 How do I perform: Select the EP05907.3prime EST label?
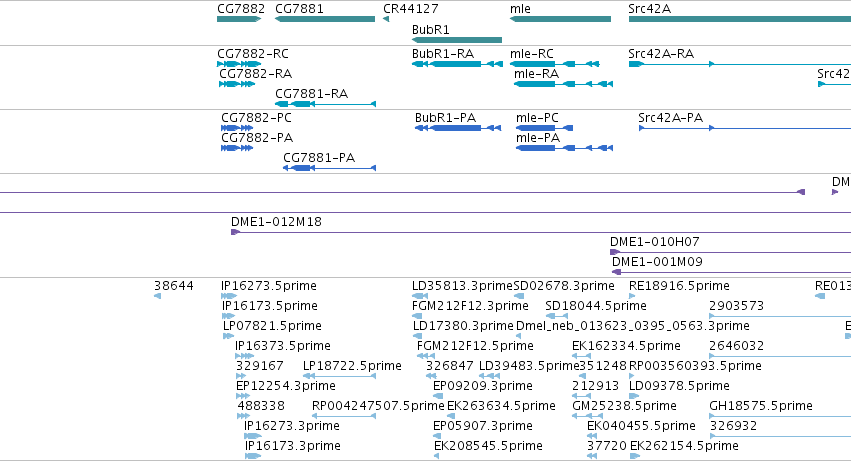click(483, 427)
